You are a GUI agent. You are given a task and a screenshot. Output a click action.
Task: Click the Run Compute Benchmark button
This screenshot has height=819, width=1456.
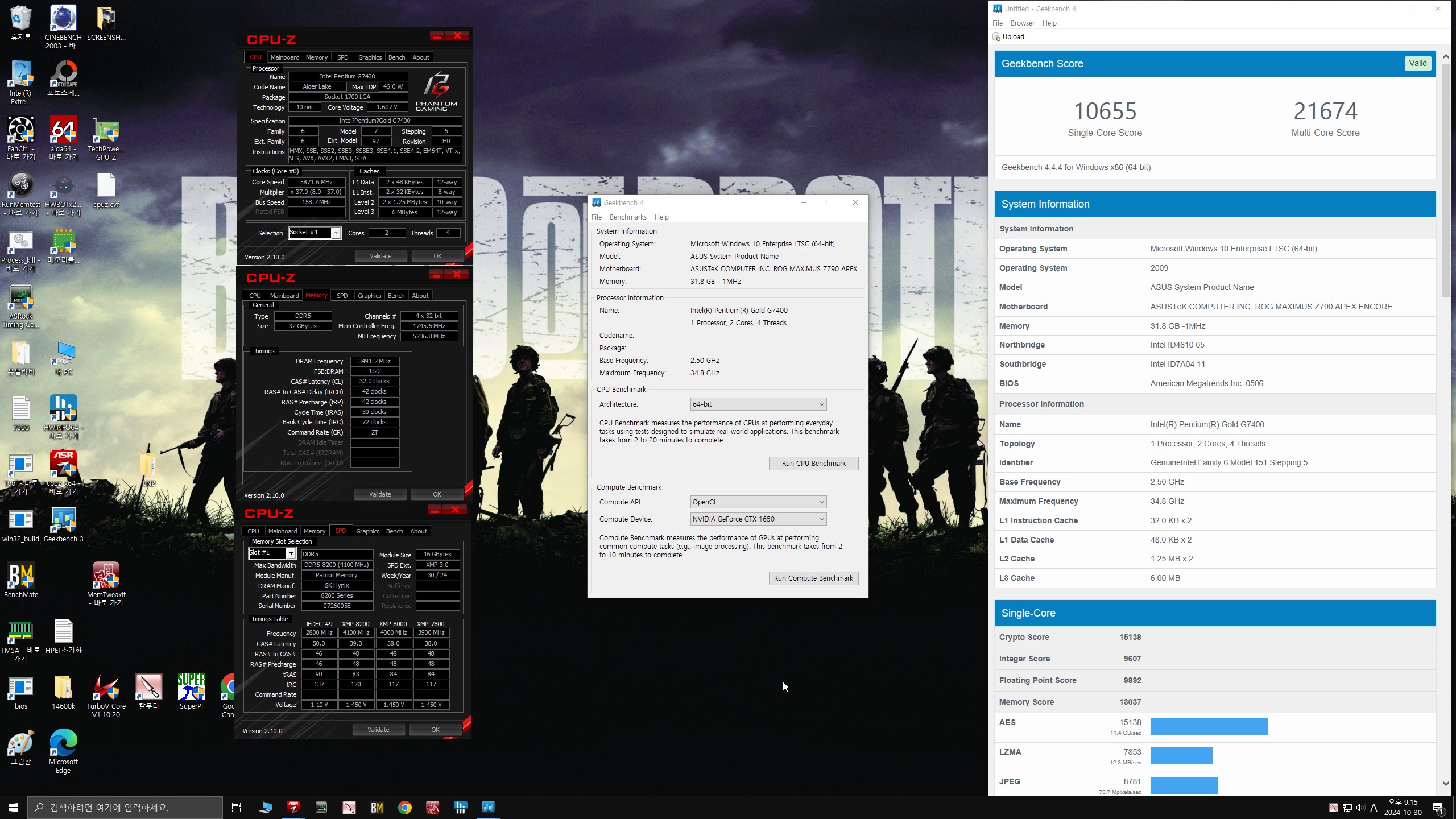pos(813,578)
